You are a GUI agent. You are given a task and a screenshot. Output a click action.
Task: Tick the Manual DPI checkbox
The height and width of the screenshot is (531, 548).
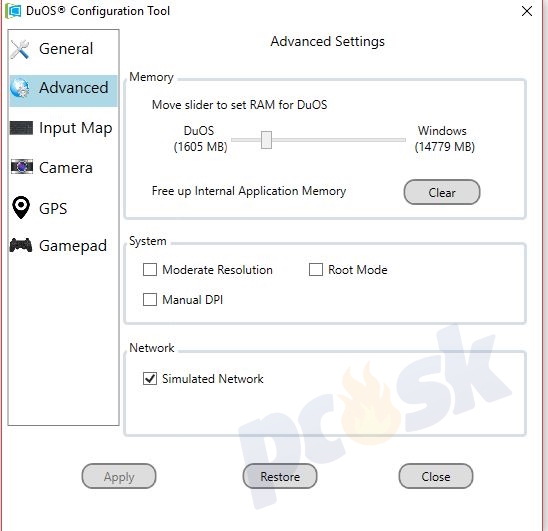click(150, 299)
